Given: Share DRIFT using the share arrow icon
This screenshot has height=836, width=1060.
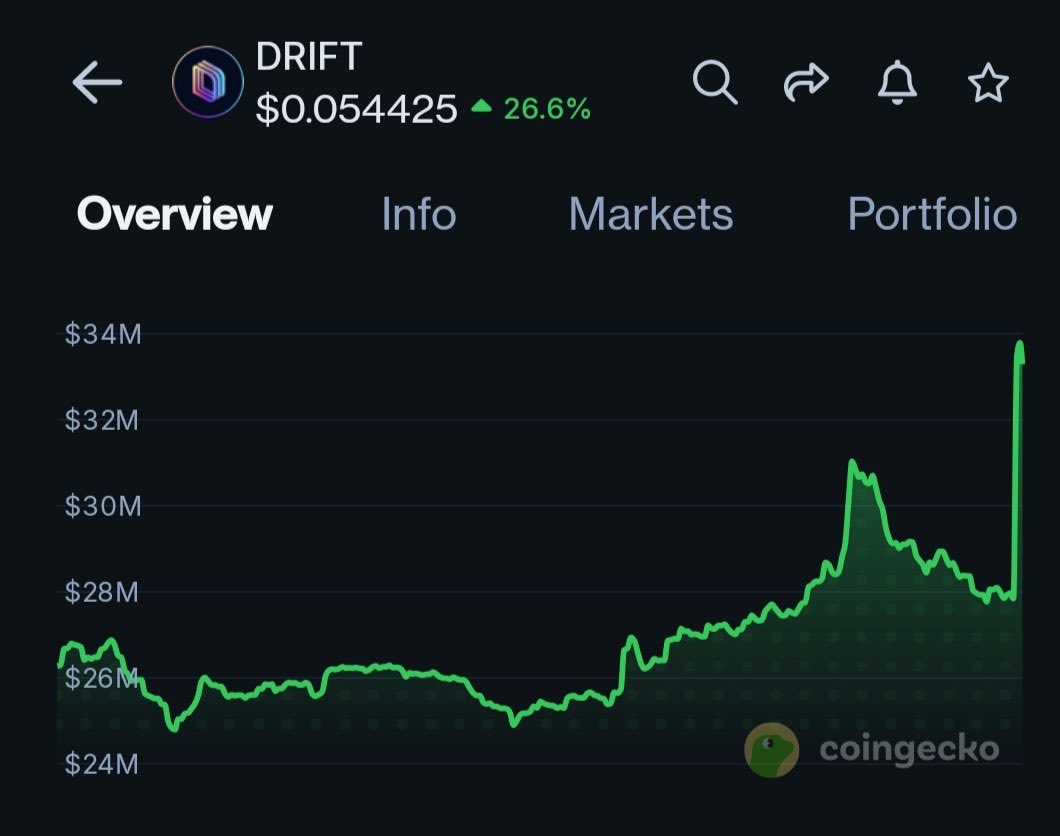Looking at the screenshot, I should point(806,82).
